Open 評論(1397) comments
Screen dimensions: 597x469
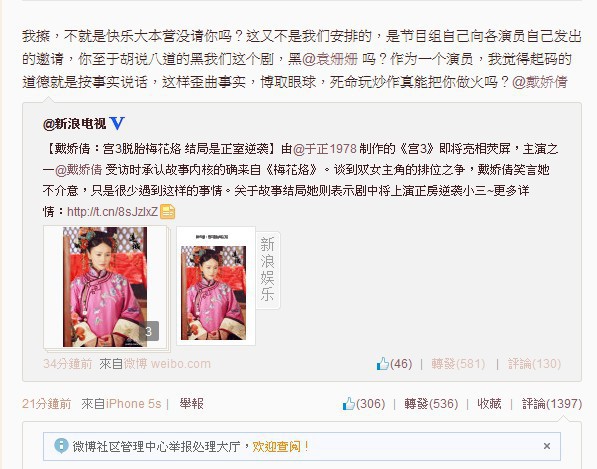(552, 404)
